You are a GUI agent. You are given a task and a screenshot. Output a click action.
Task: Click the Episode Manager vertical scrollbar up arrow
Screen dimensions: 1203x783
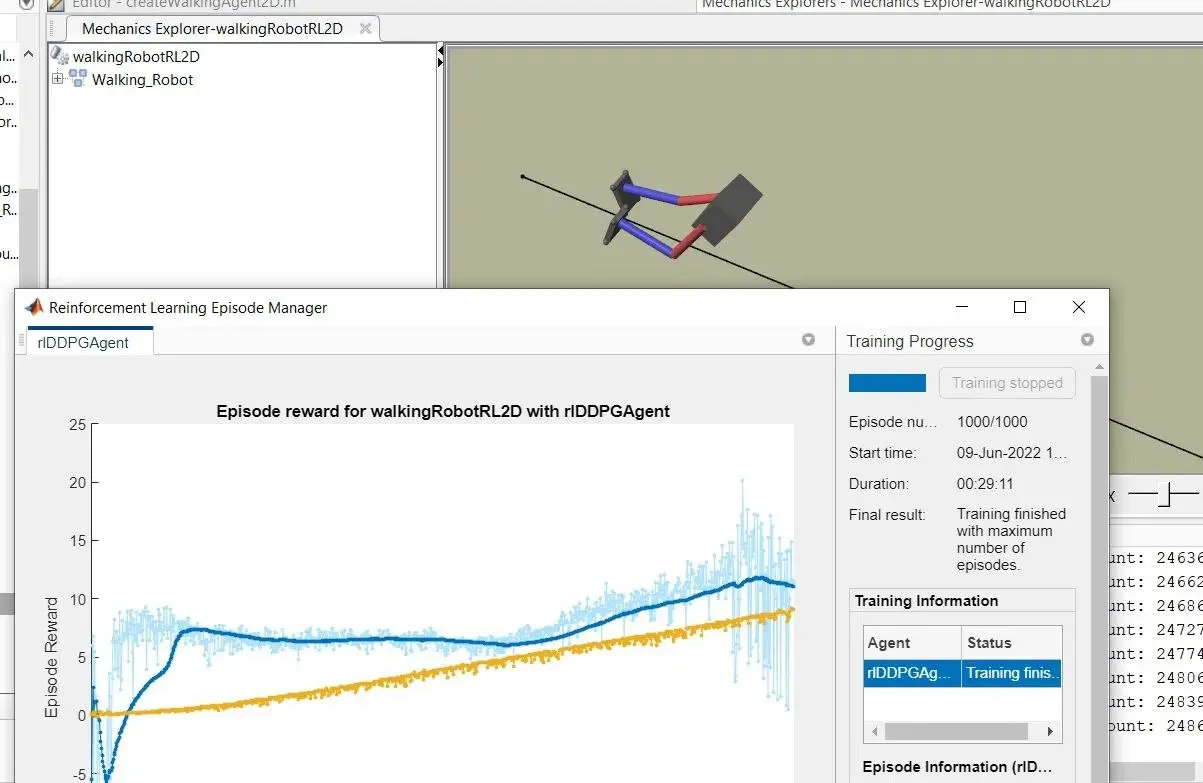point(1099,369)
